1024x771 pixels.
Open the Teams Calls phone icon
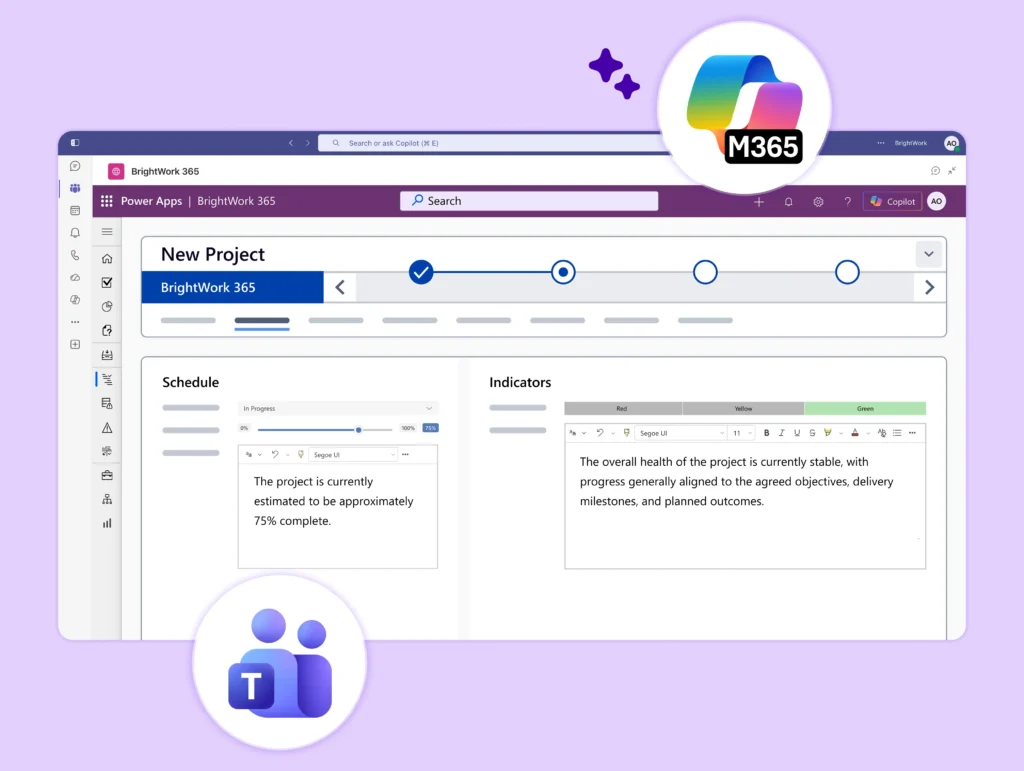tap(75, 255)
